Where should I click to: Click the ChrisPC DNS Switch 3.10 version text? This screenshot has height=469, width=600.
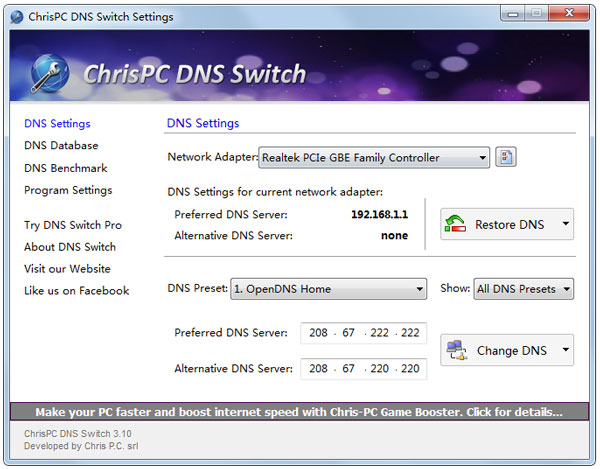click(78, 433)
